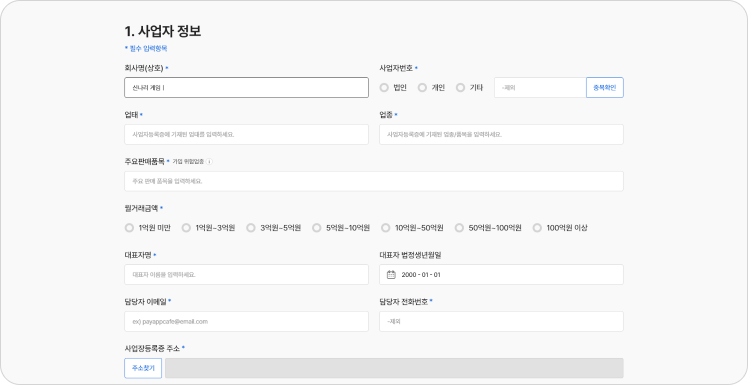Click the 업종 input field
Screen dimensions: 748x385
click(x=501, y=135)
